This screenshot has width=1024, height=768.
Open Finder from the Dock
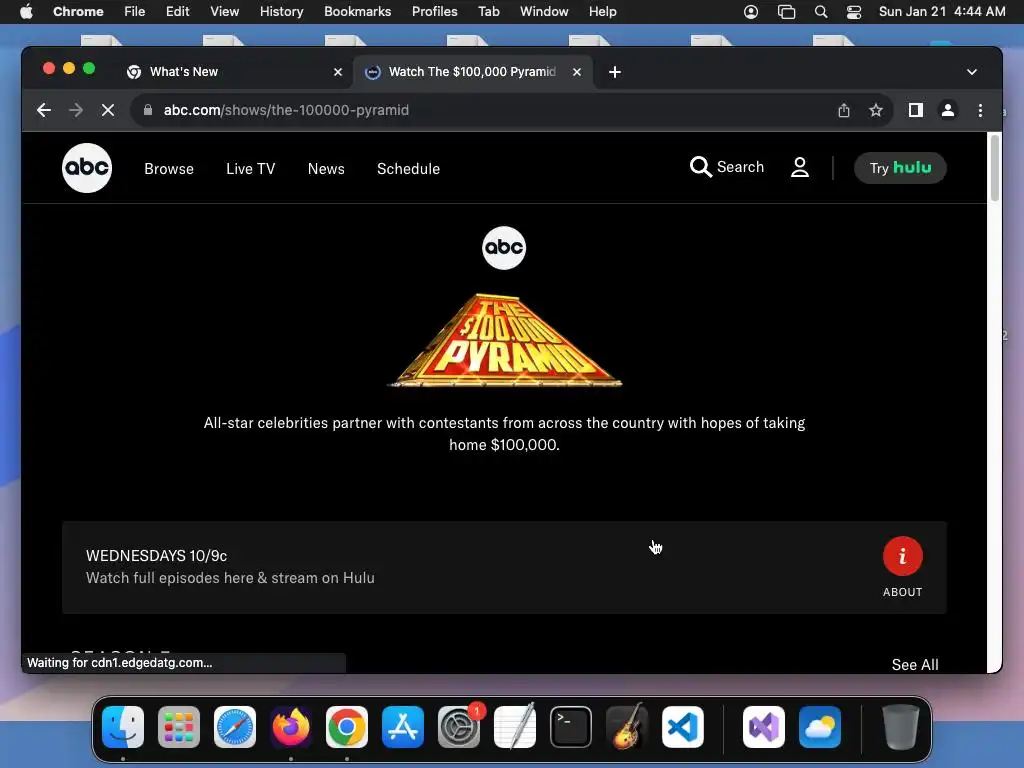click(x=123, y=727)
